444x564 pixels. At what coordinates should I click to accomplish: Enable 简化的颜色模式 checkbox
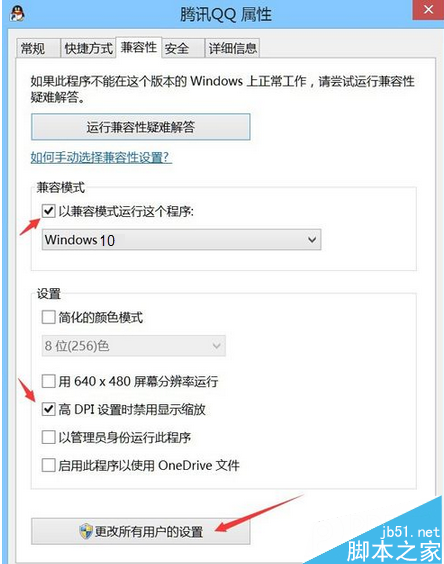[49, 317]
